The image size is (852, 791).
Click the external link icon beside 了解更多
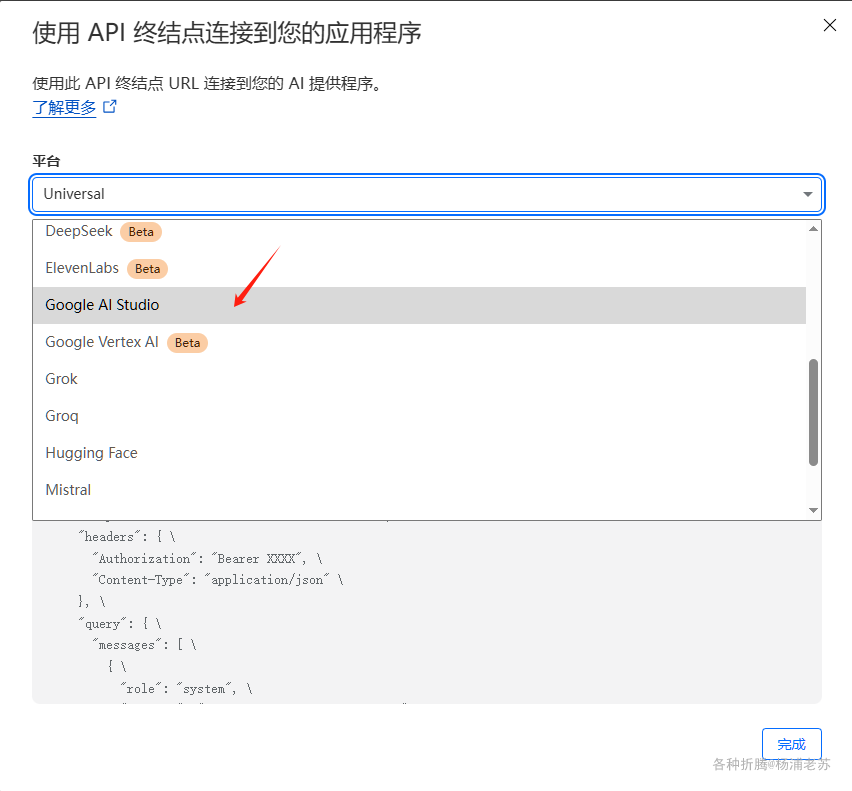click(x=110, y=106)
